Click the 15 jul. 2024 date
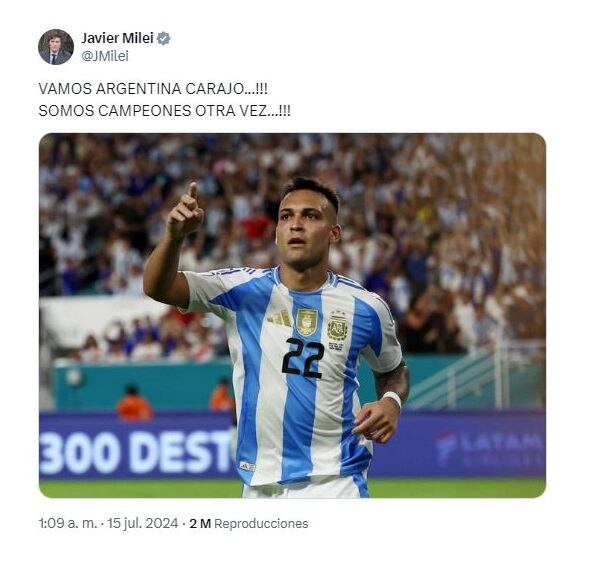 tap(142, 523)
